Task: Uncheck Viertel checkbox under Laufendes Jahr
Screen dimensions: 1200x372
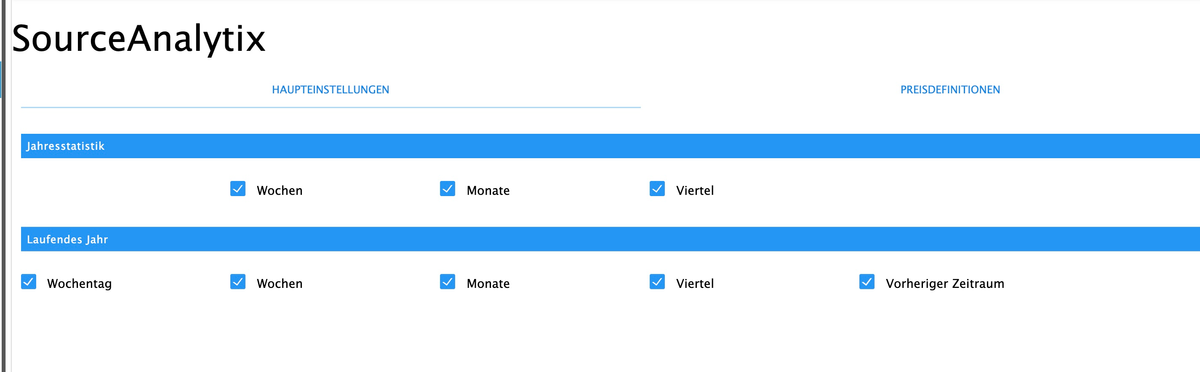Action: pyautogui.click(x=657, y=282)
